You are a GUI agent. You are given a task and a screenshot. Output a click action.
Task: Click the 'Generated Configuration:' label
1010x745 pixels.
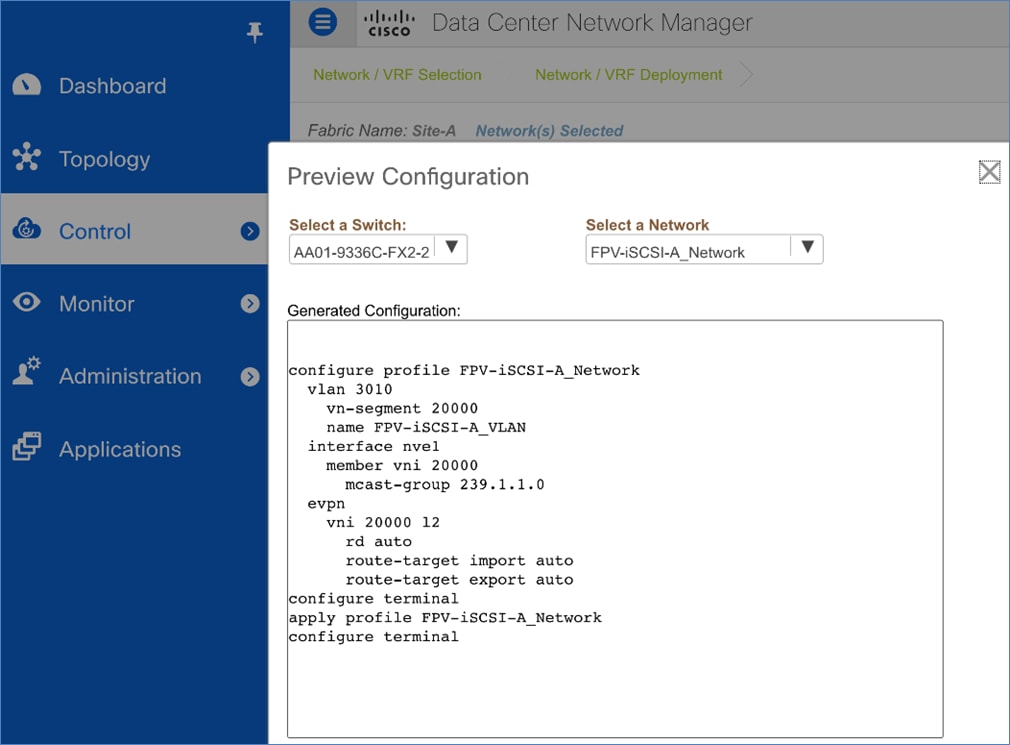coord(374,311)
